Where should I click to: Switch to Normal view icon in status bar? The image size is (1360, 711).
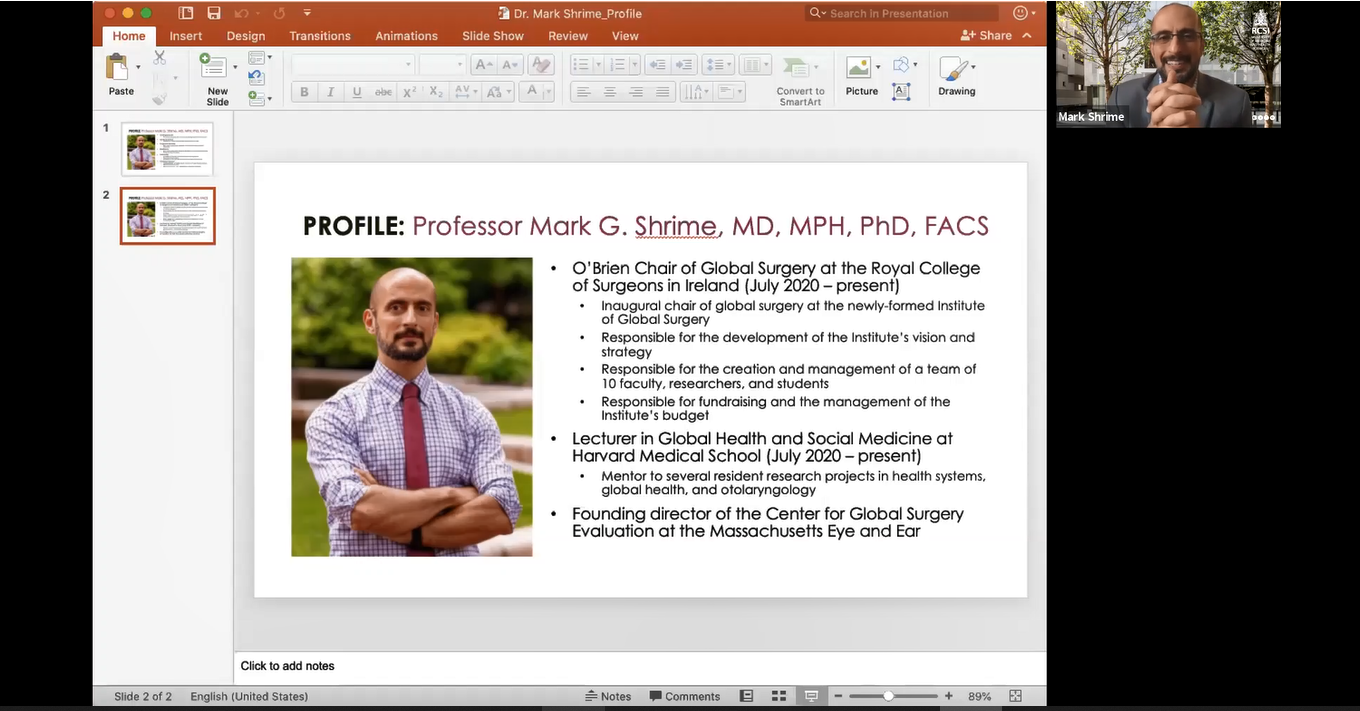(746, 696)
